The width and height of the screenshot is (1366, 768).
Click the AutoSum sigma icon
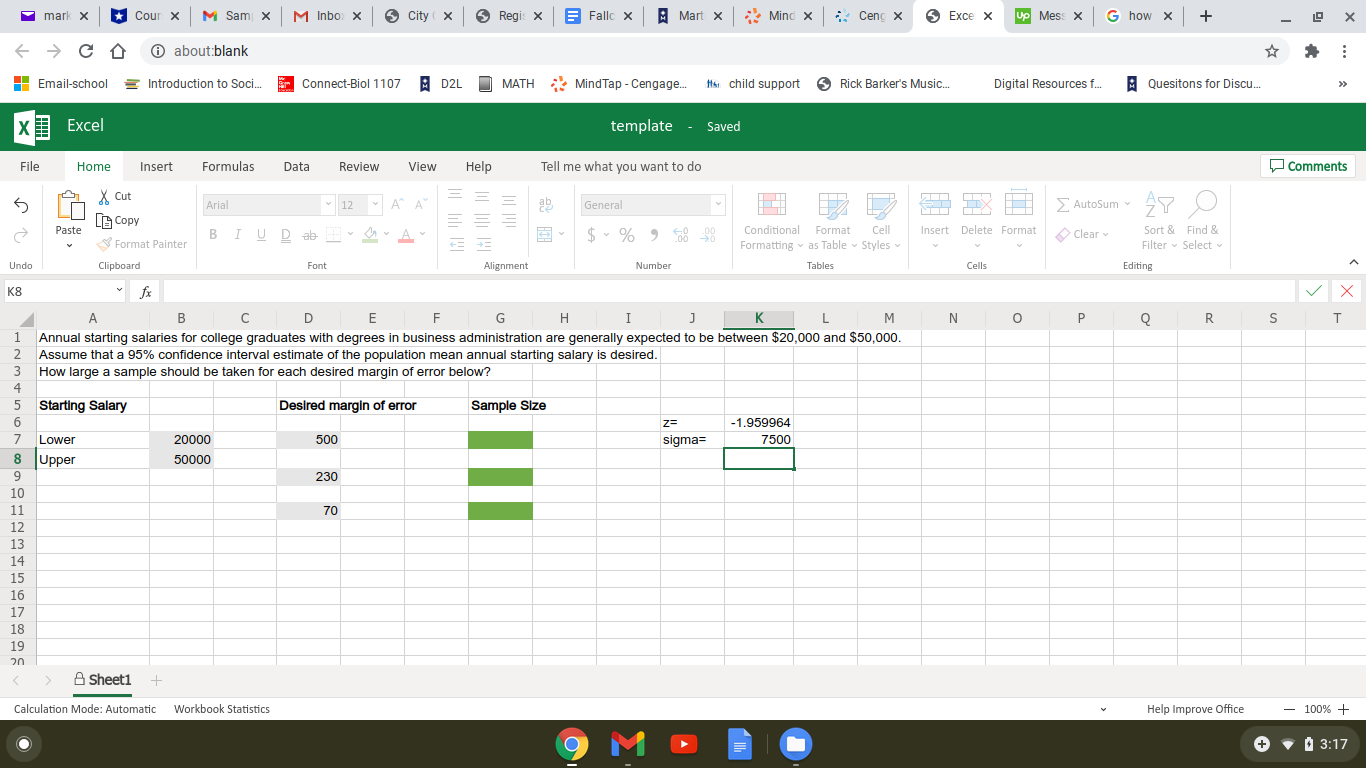1064,204
